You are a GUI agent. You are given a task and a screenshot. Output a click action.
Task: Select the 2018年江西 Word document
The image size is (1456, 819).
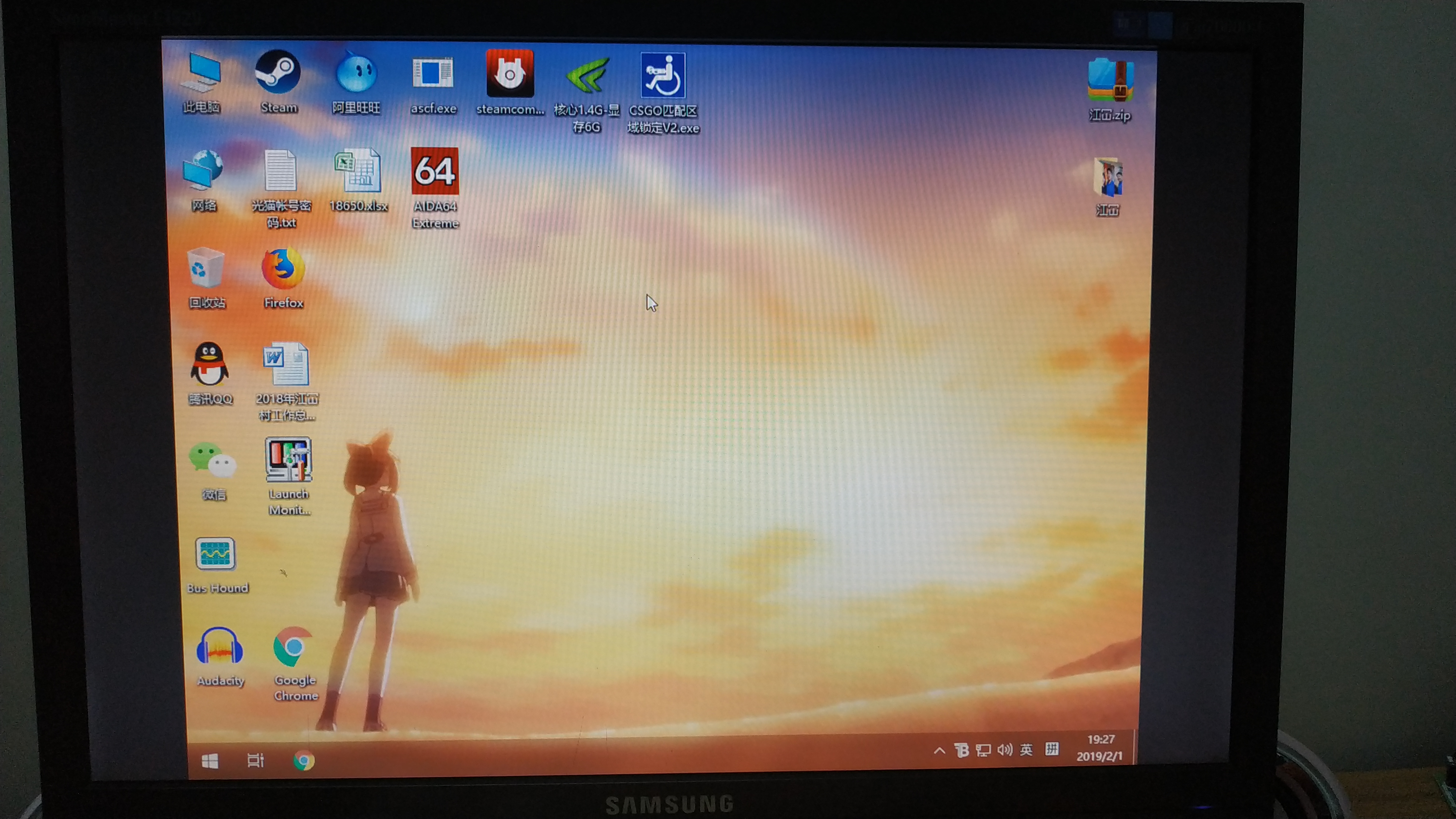pos(287,382)
